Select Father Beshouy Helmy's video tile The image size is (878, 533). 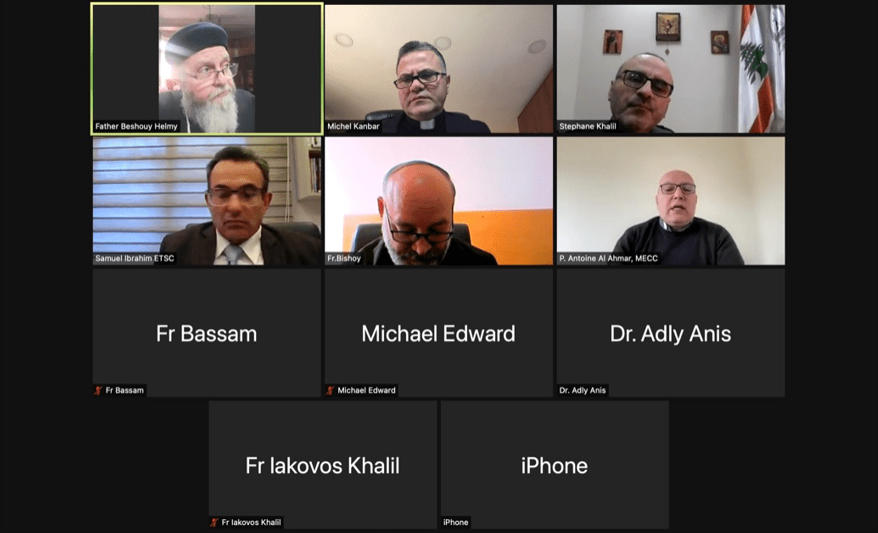click(x=207, y=69)
